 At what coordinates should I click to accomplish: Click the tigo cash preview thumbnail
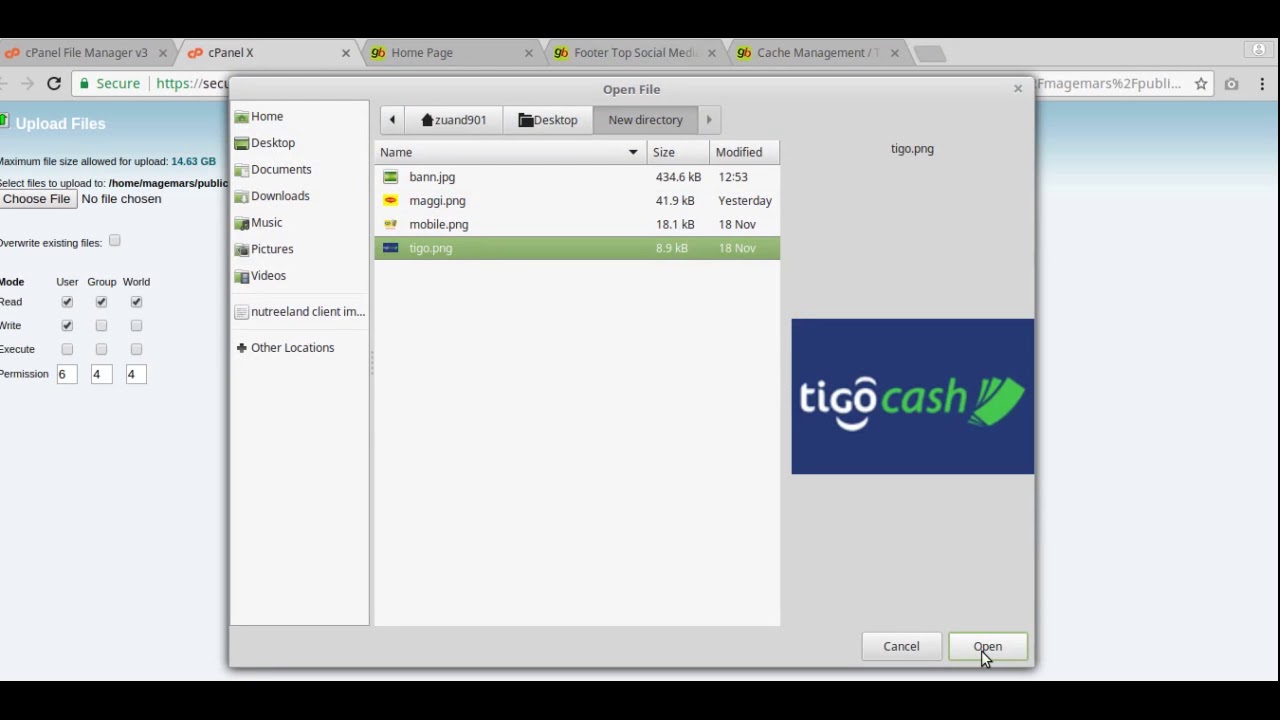912,396
